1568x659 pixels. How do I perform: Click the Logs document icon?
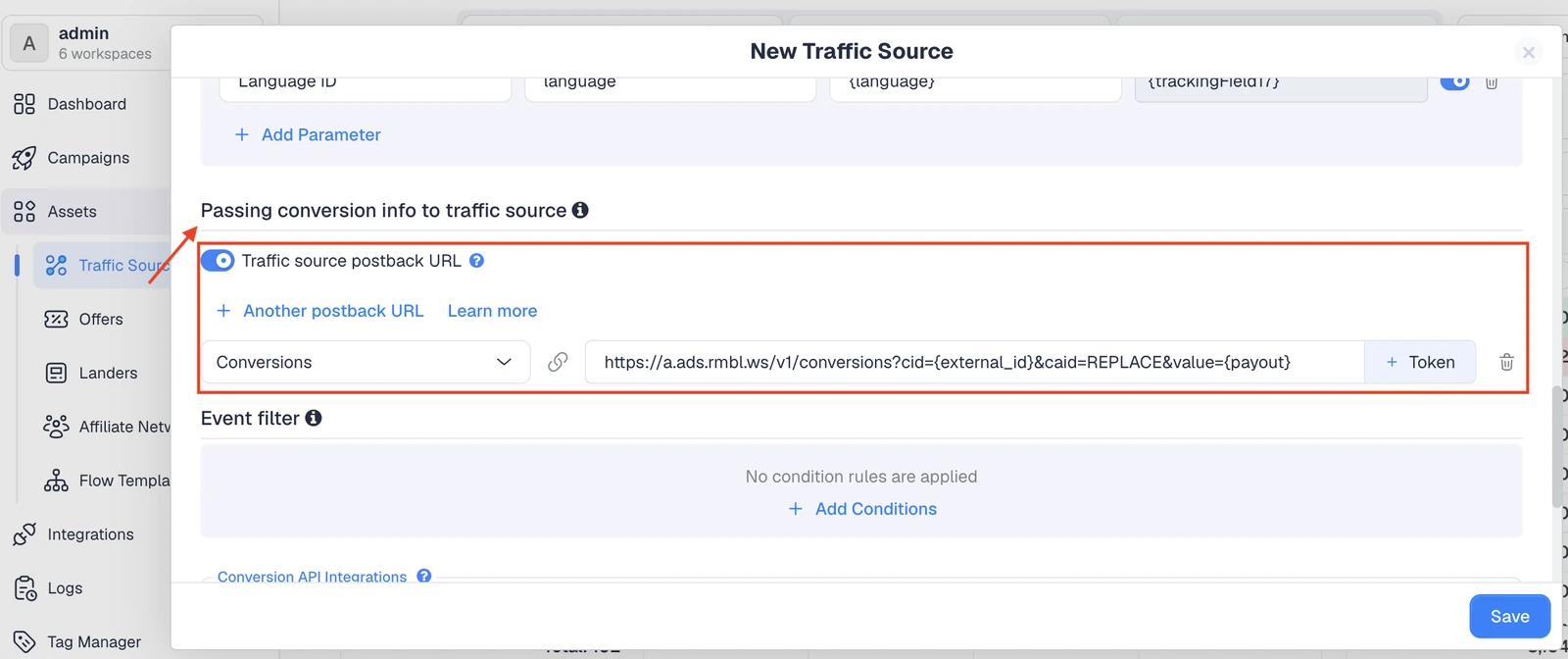pyautogui.click(x=24, y=588)
